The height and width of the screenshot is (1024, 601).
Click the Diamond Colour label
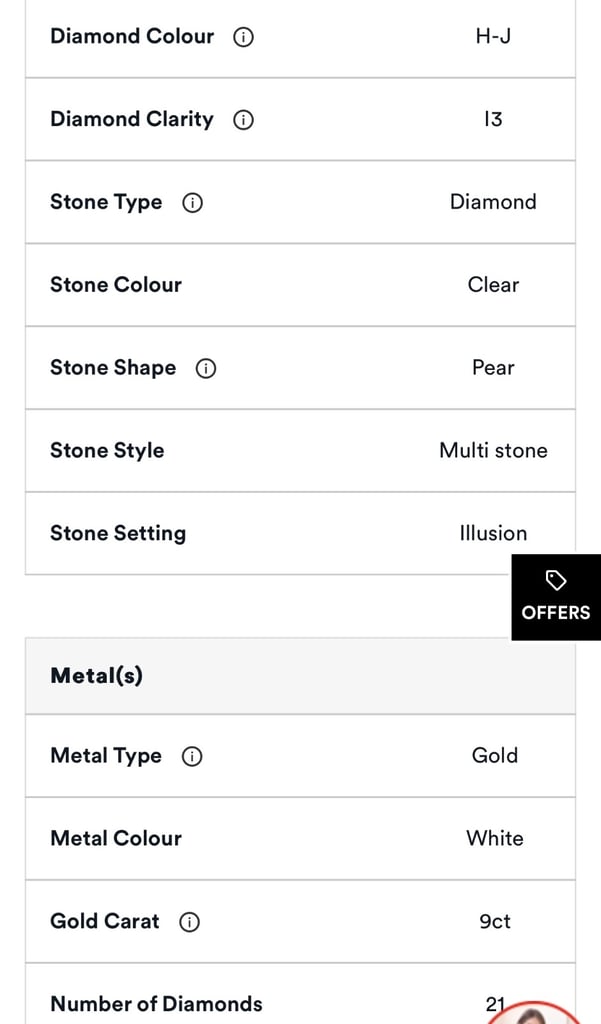click(132, 37)
